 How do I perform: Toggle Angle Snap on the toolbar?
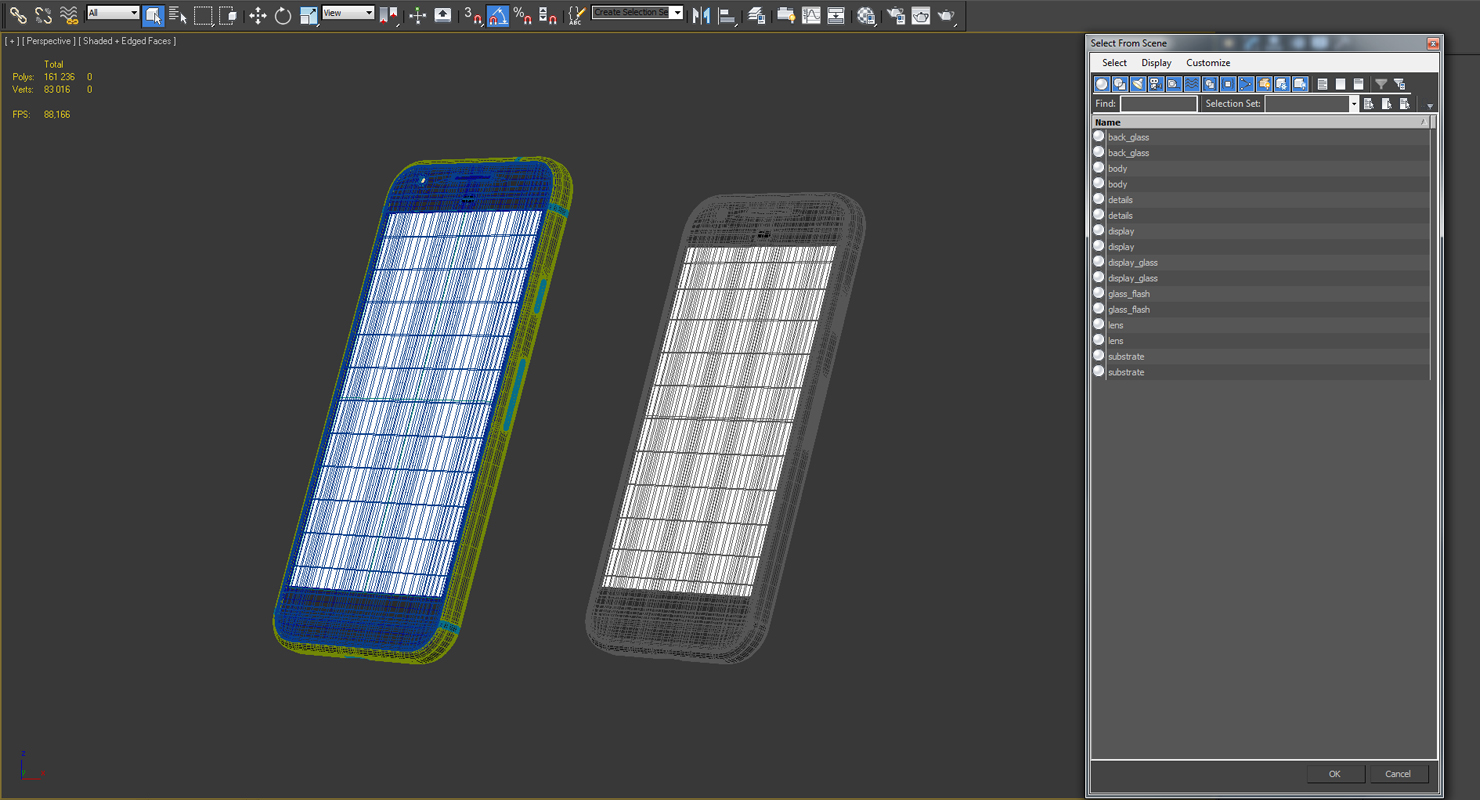point(498,15)
